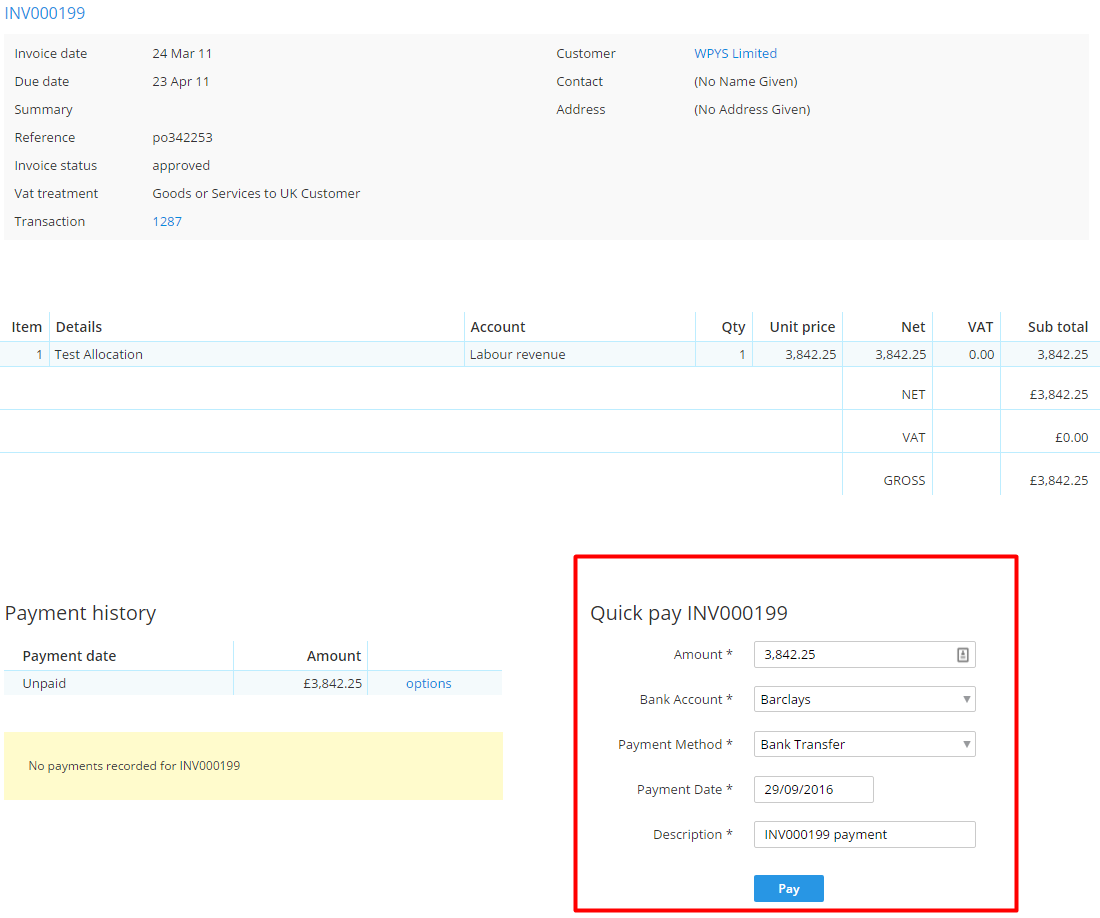Click the Unpaid payment date cell
Image resolution: width=1100 pixels, height=918 pixels.
tap(119, 684)
